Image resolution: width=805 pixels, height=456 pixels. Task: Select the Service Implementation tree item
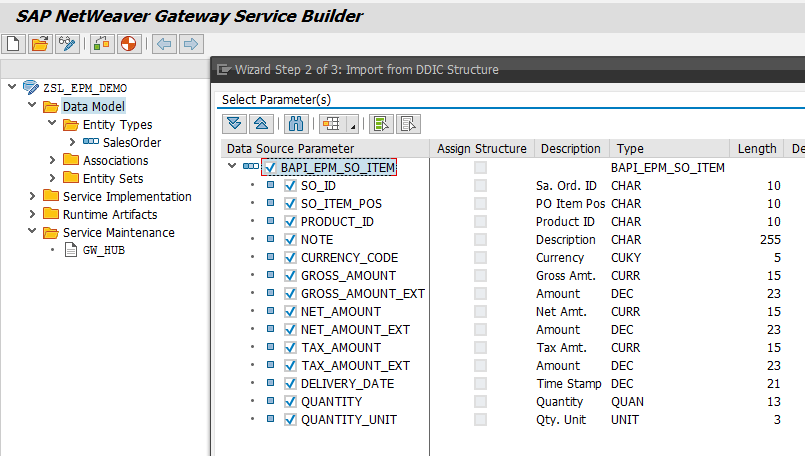click(x=127, y=196)
